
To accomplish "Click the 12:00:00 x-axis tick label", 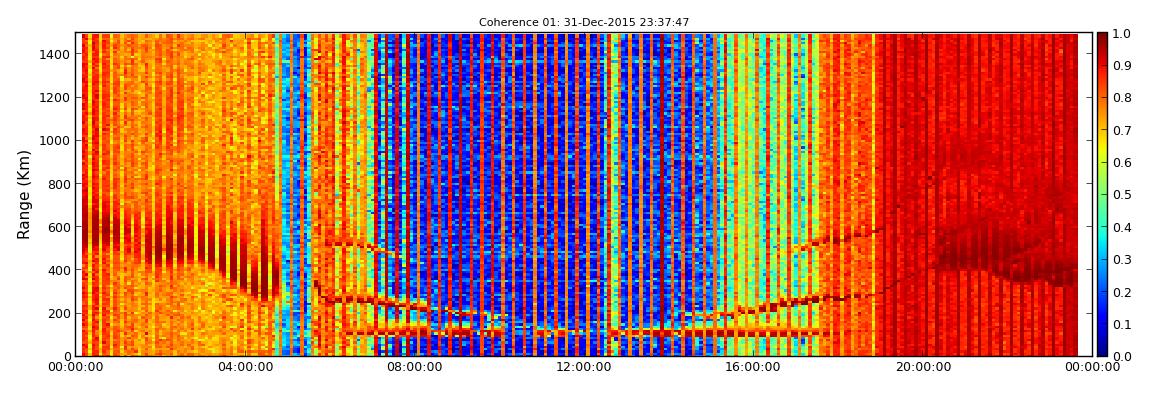I will point(582,367).
